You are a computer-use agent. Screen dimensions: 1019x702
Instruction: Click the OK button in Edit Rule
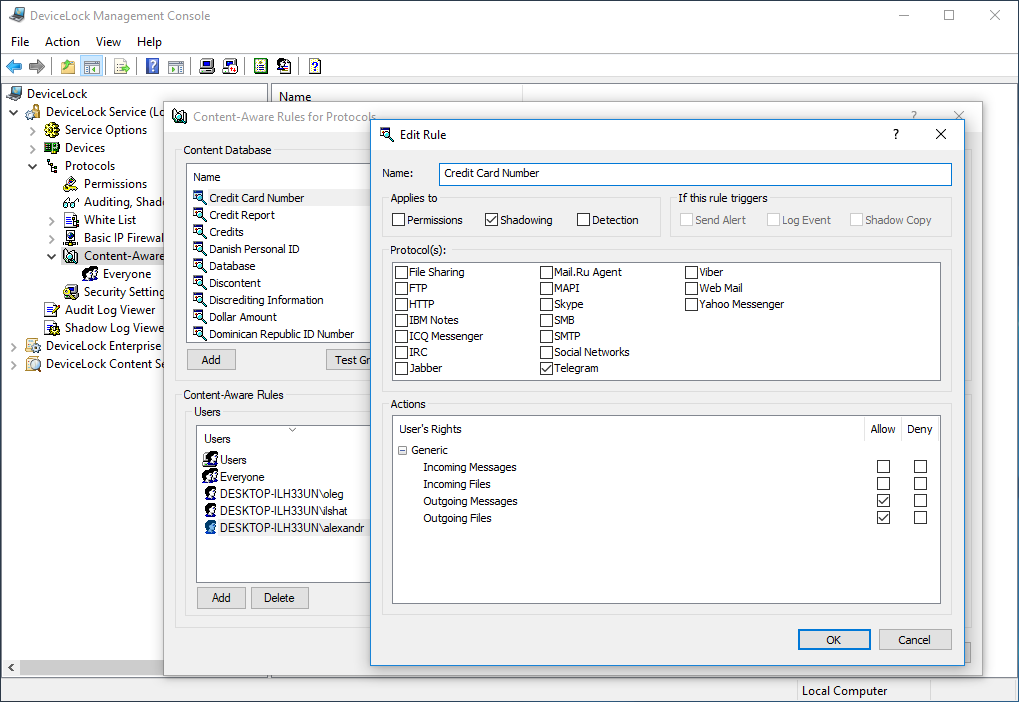[833, 640]
